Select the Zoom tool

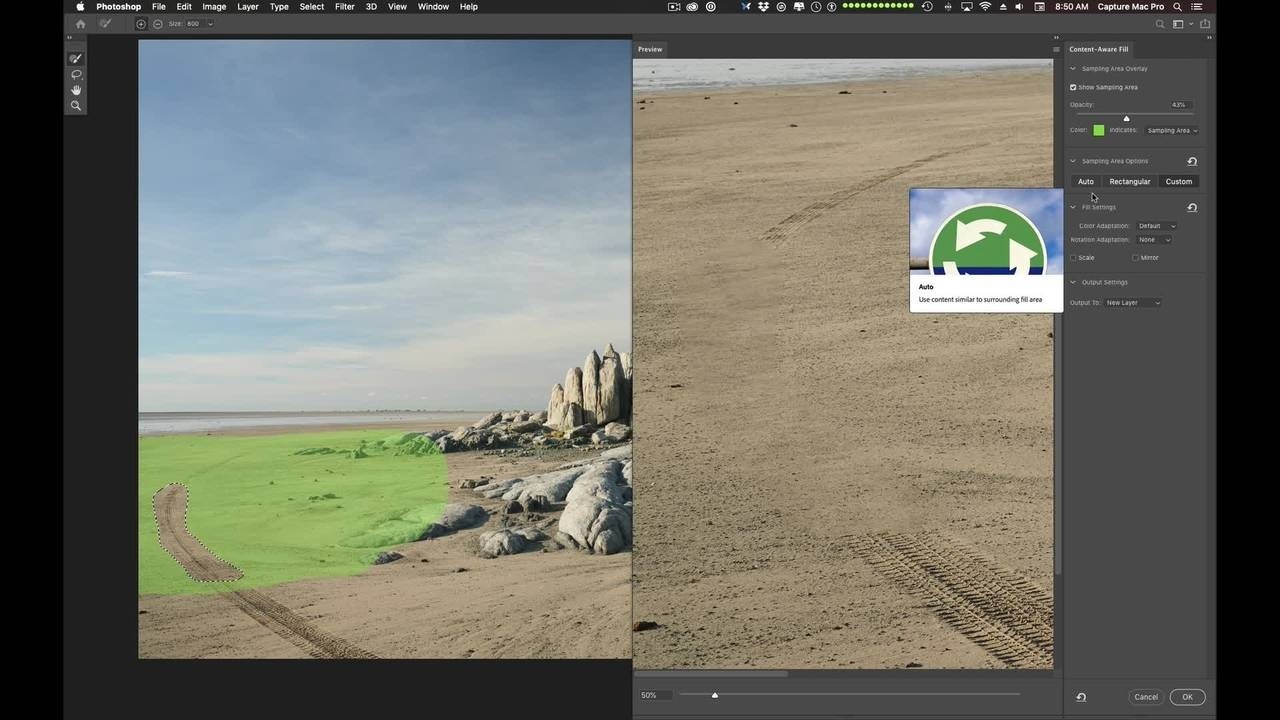[x=75, y=106]
